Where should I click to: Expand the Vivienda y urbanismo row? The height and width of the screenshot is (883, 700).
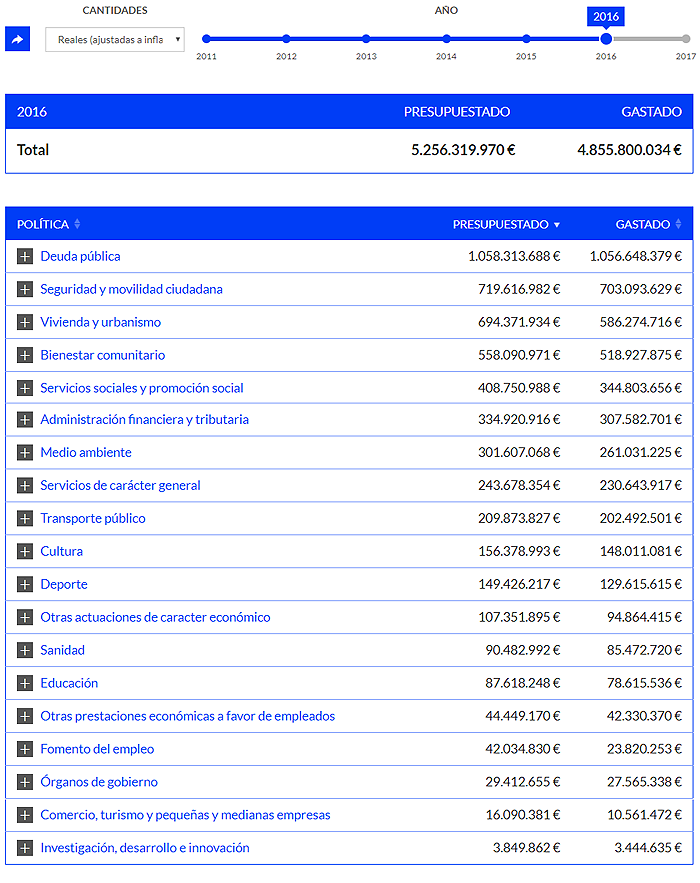pos(25,323)
